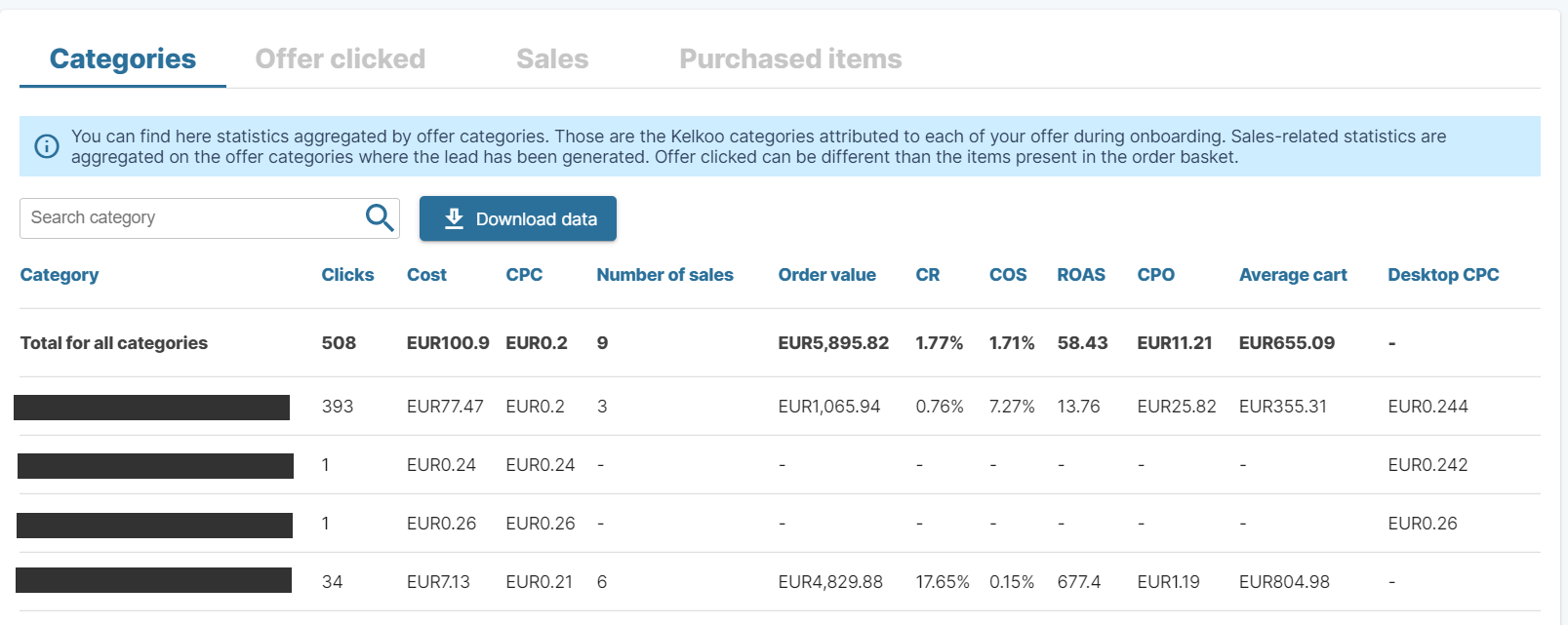Select the Categories tab

pyautogui.click(x=123, y=59)
